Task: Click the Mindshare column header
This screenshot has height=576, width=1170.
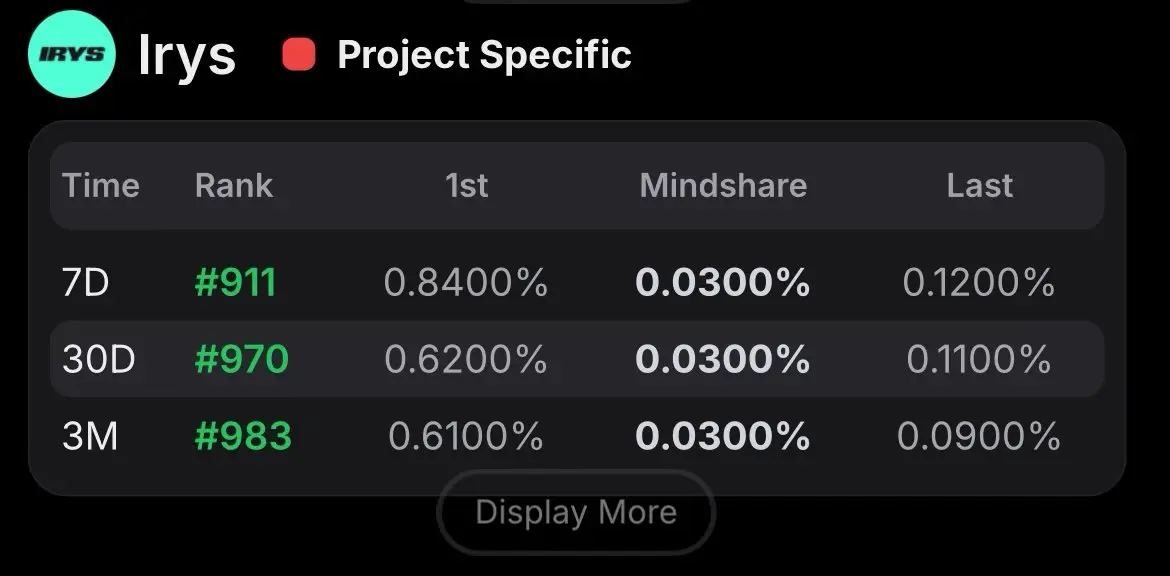Action: [x=723, y=185]
